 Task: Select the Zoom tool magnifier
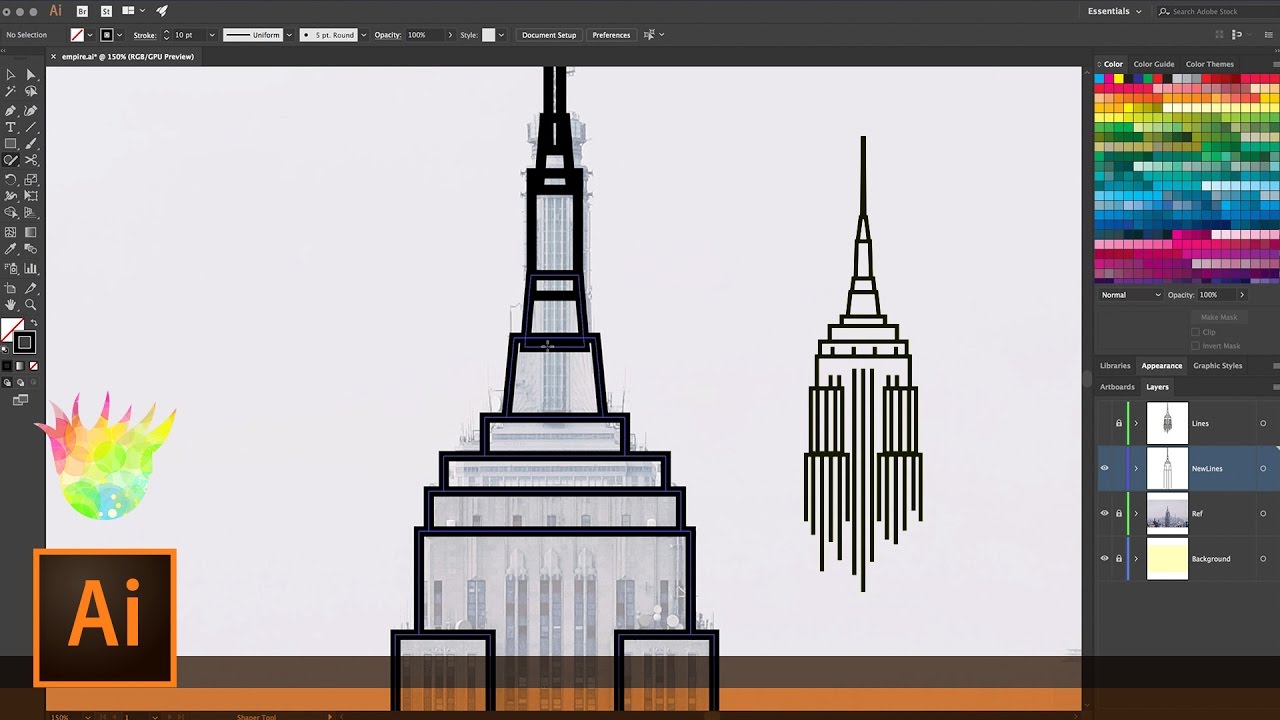click(x=31, y=305)
